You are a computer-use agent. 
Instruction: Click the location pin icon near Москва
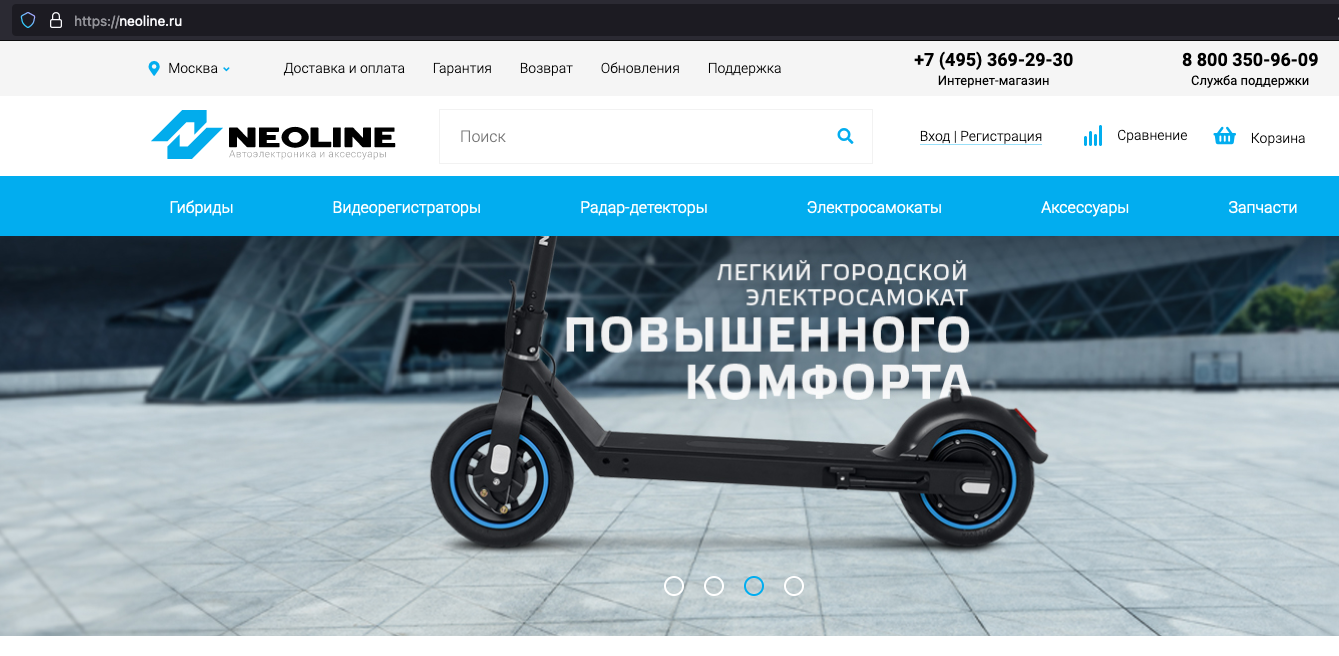(154, 69)
